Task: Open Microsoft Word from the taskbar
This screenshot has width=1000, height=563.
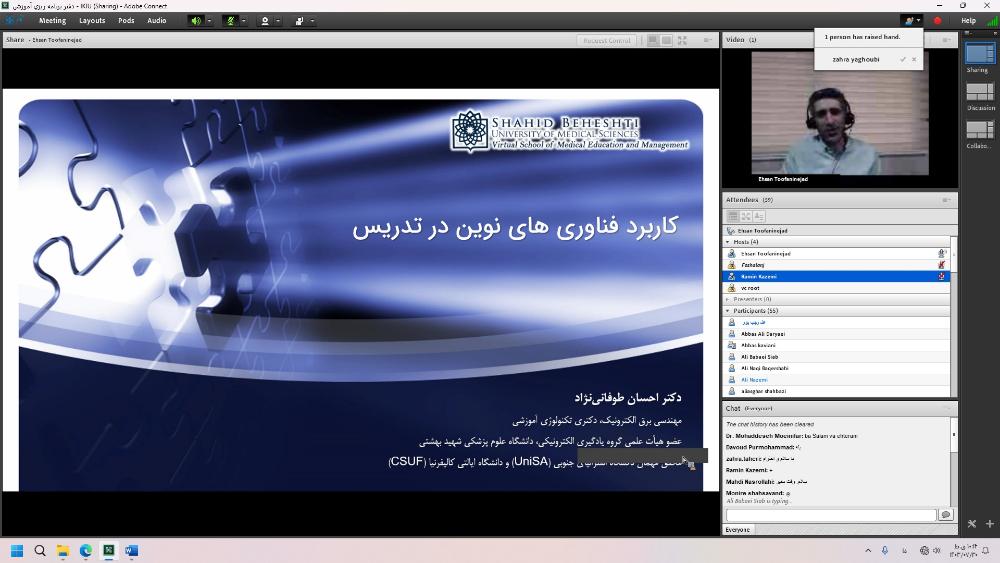Action: tap(131, 550)
